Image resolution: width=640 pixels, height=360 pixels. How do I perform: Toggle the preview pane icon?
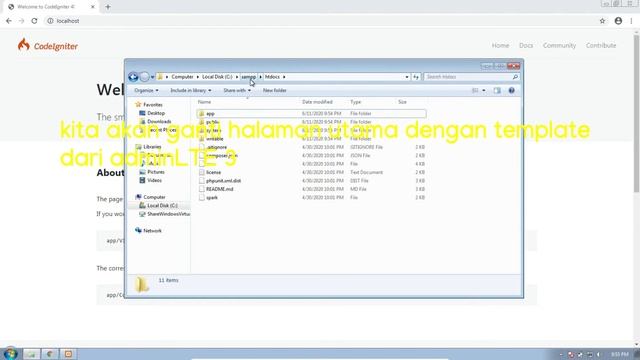(497, 90)
